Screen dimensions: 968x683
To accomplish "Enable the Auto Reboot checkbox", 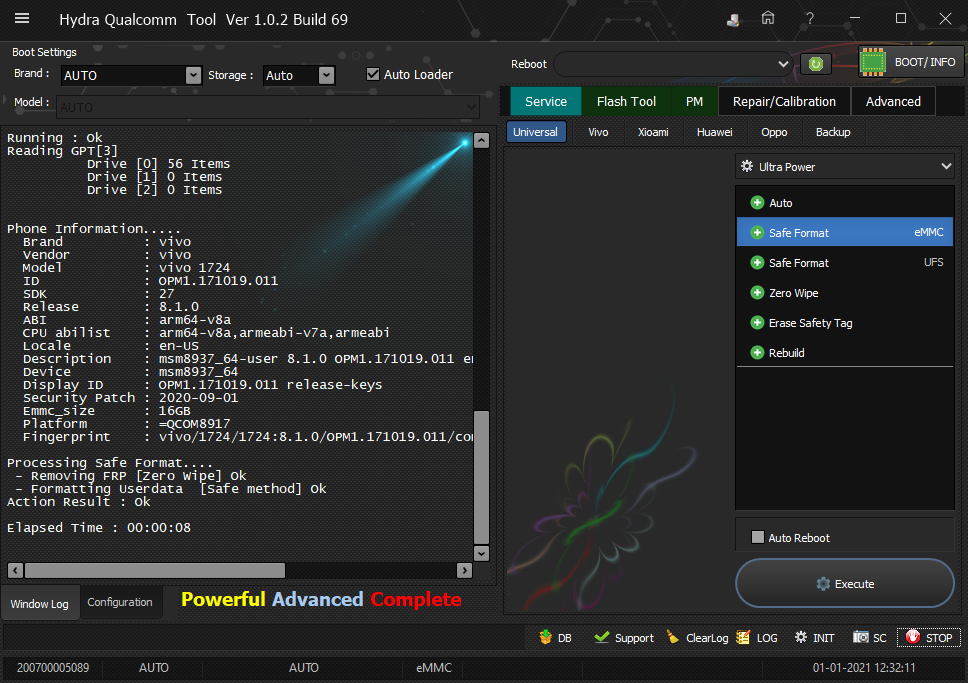I will coord(757,537).
